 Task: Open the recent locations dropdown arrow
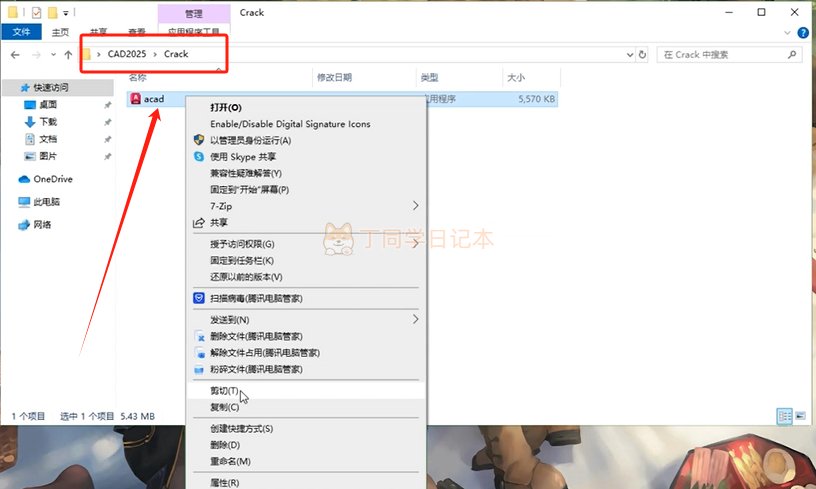click(53, 55)
